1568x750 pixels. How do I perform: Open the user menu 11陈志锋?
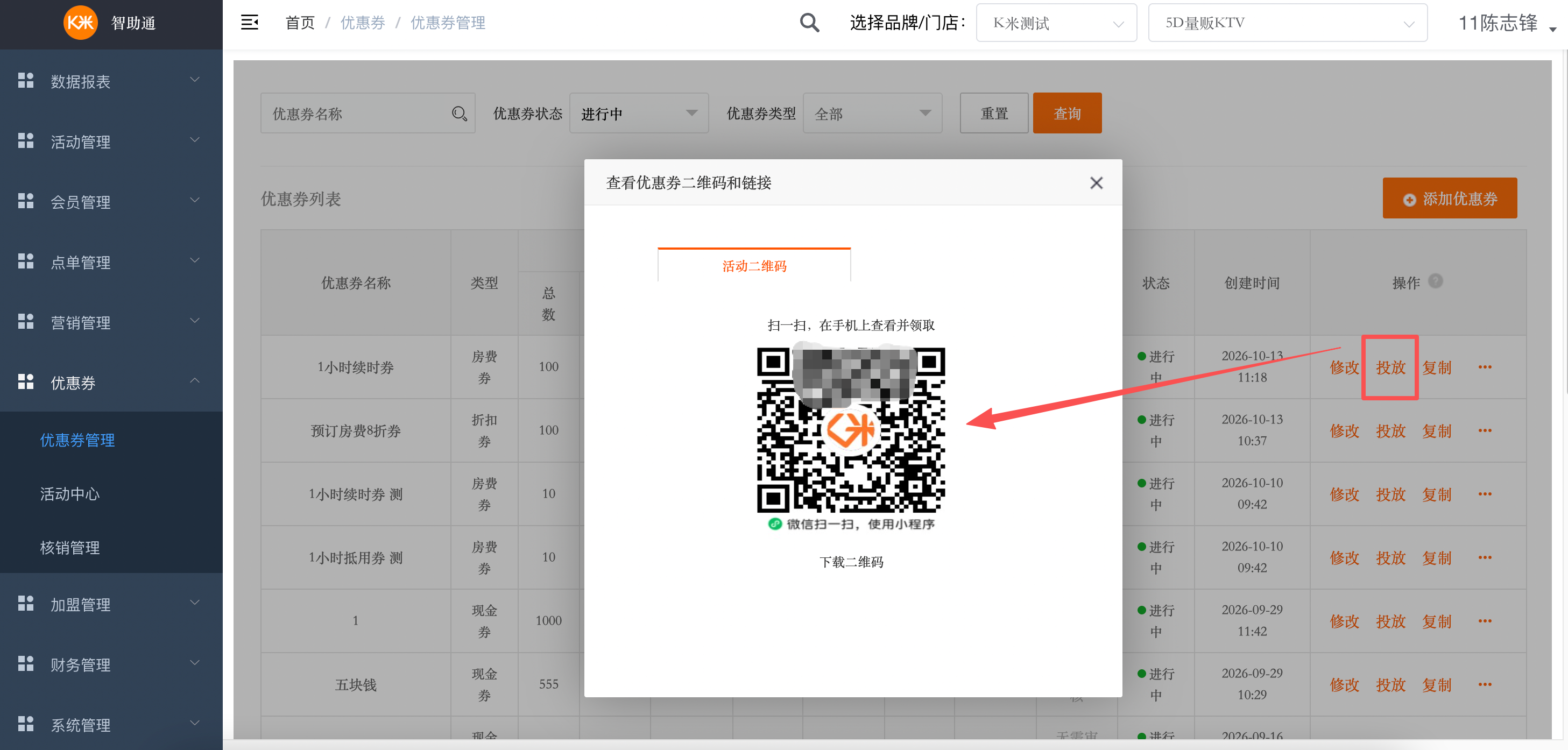[1507, 23]
